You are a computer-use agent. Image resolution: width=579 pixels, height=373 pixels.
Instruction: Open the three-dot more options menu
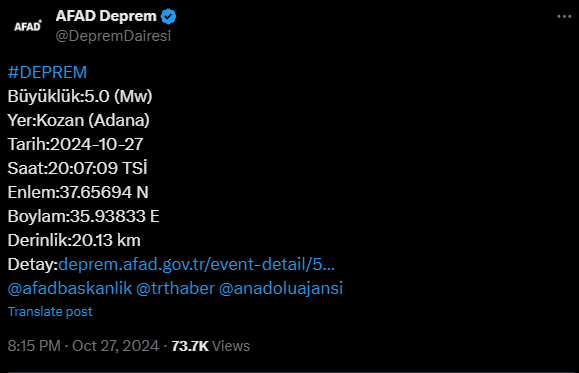pyautogui.click(x=564, y=17)
